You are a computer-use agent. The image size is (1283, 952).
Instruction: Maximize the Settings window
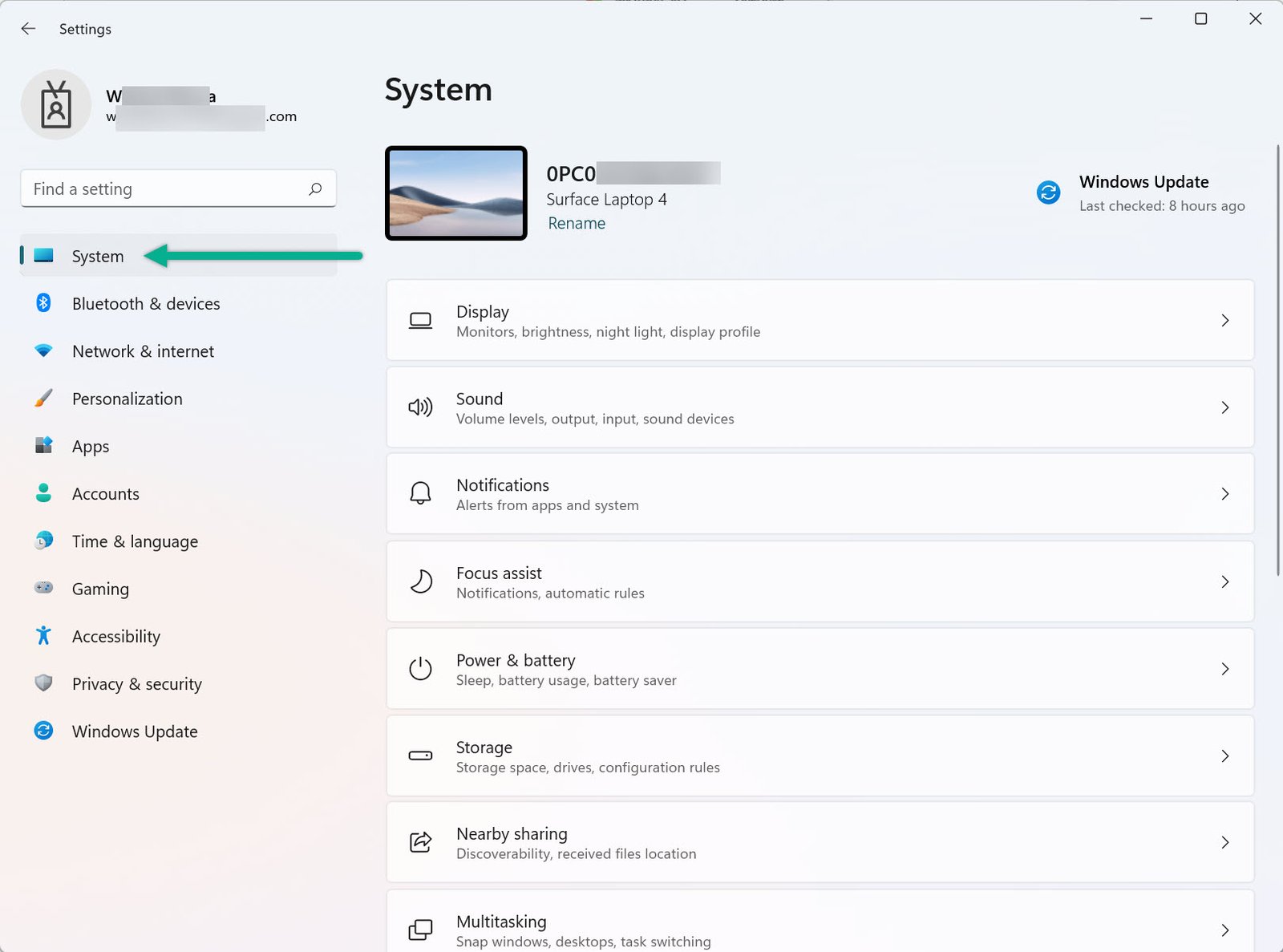click(x=1200, y=18)
